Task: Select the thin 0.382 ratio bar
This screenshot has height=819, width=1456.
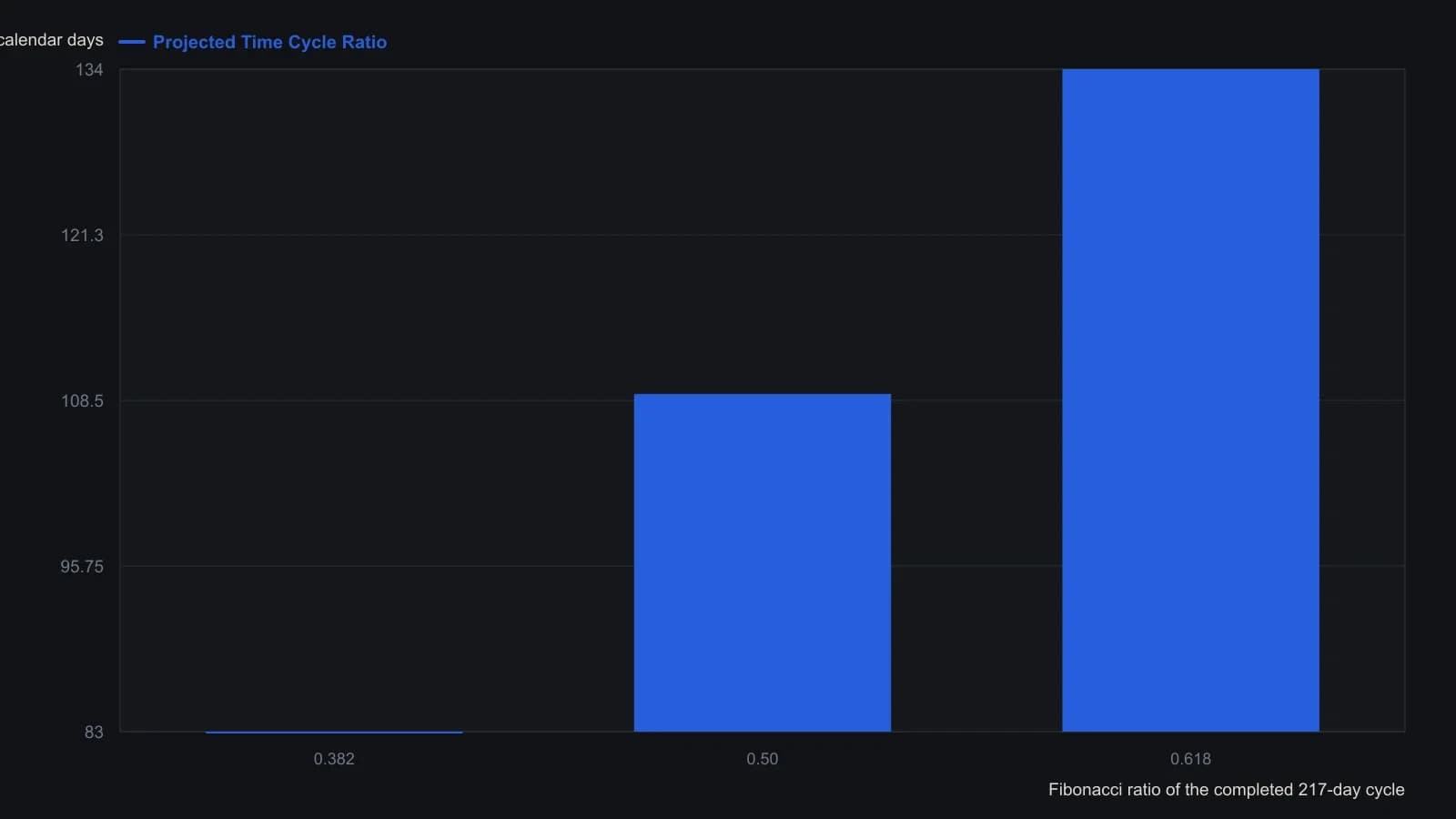Action: 334,732
